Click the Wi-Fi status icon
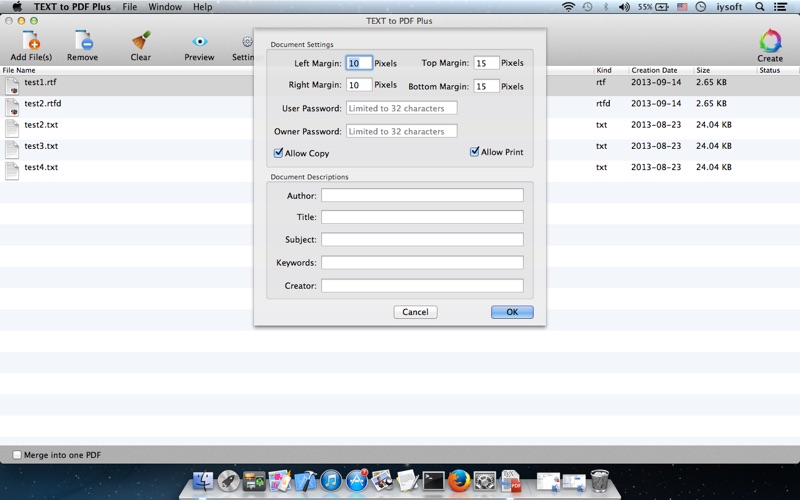Image resolution: width=800 pixels, height=500 pixels. click(x=568, y=7)
